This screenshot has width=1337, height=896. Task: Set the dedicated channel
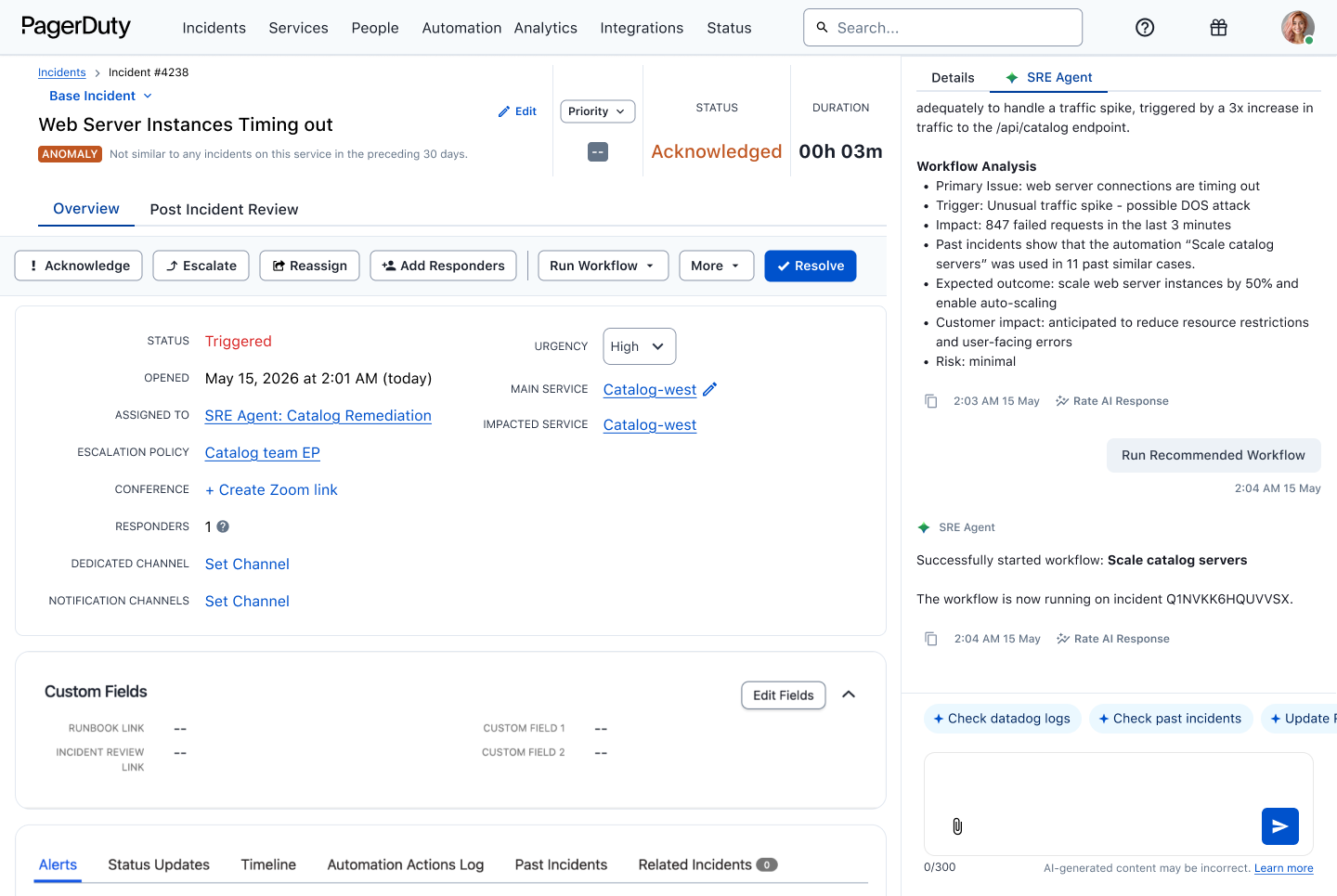(x=247, y=565)
